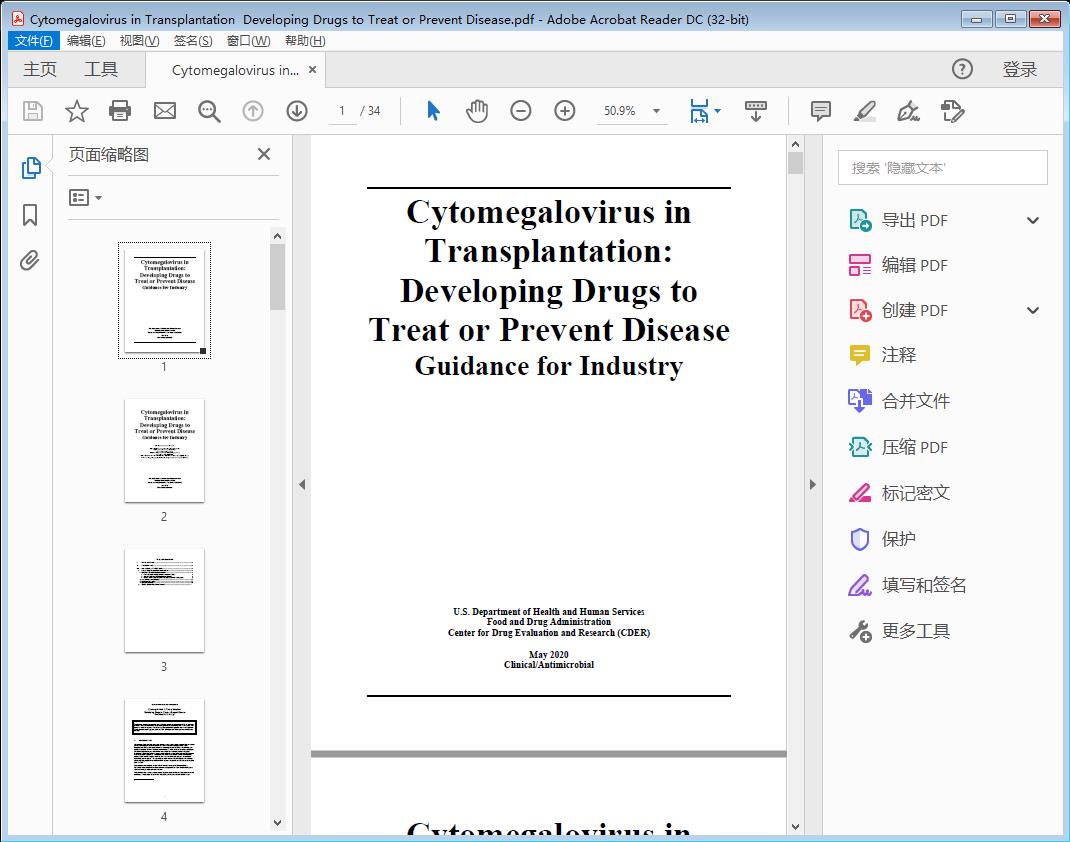Select the highlight text tool
Image resolution: width=1070 pixels, height=842 pixels.
[x=866, y=111]
